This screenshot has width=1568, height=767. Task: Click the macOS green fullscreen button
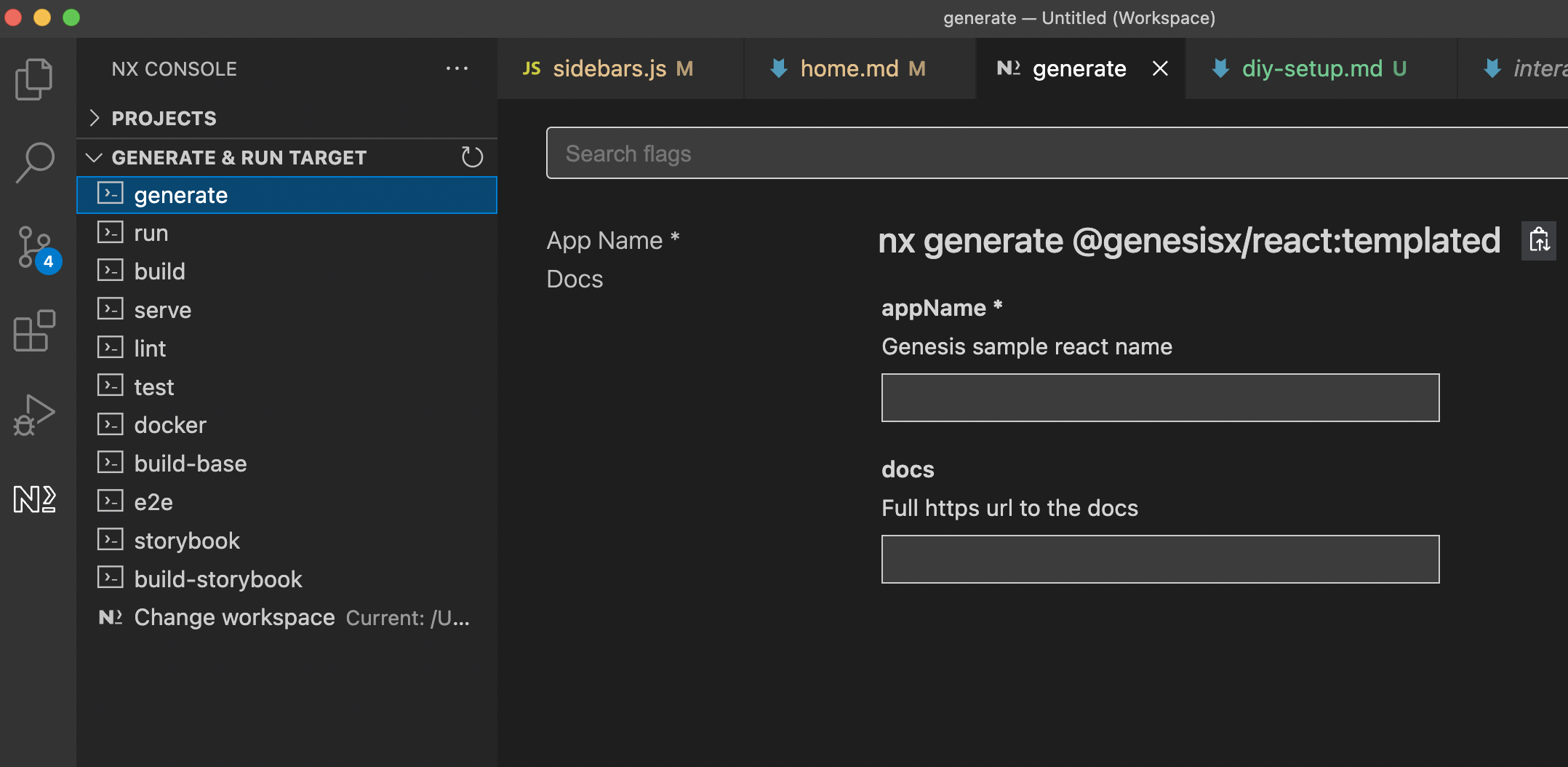pyautogui.click(x=71, y=17)
